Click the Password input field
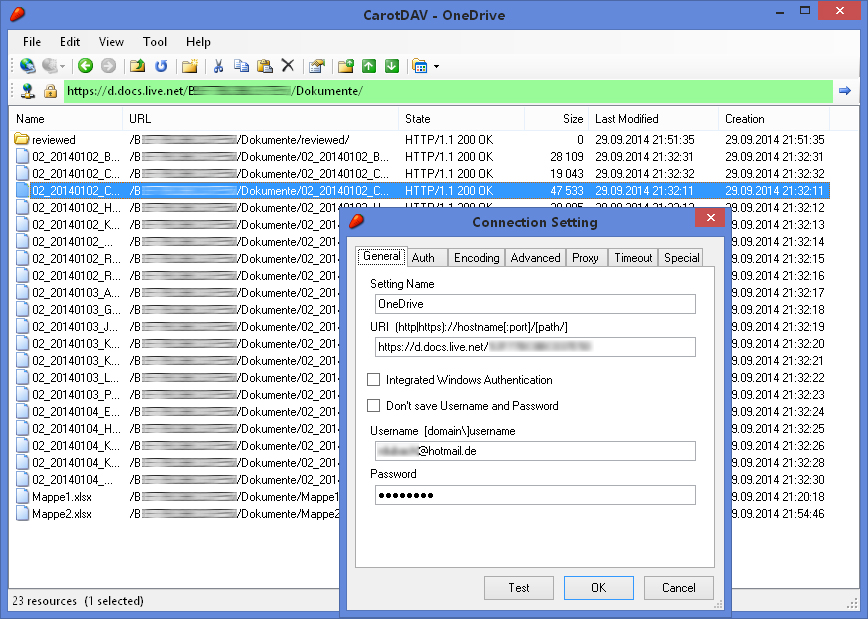 click(535, 495)
